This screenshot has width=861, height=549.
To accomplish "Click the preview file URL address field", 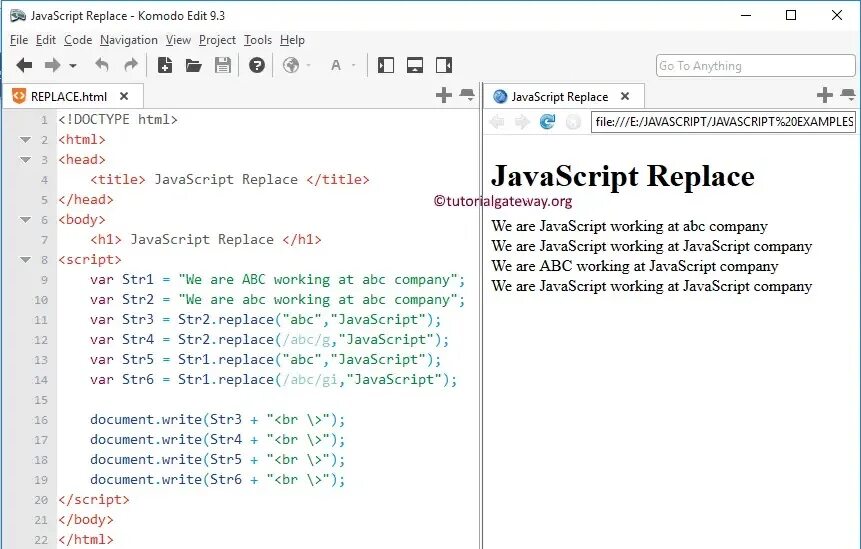I will (x=723, y=121).
